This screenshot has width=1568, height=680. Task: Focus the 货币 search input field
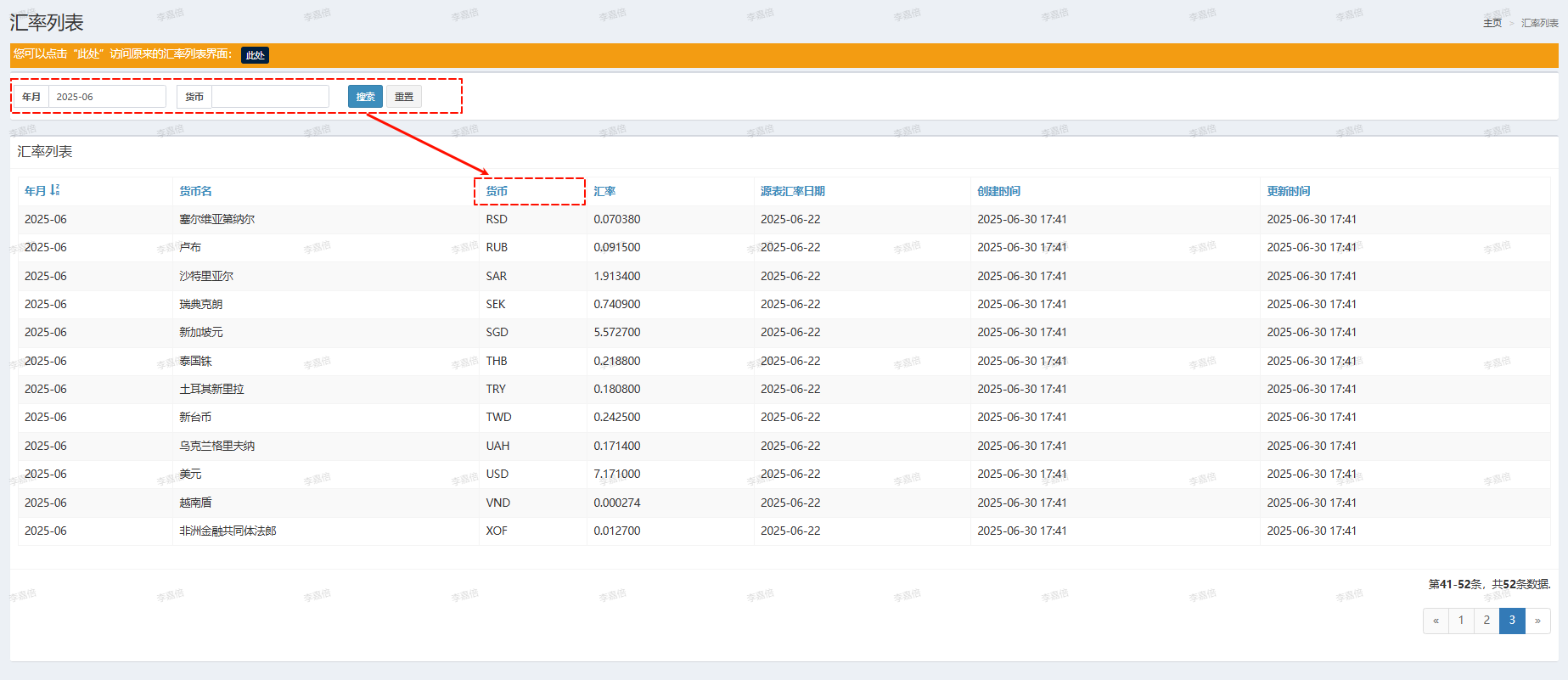click(x=270, y=97)
